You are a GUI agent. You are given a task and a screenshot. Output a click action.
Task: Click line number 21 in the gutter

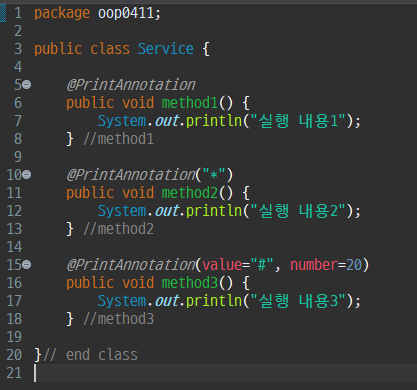14,373
